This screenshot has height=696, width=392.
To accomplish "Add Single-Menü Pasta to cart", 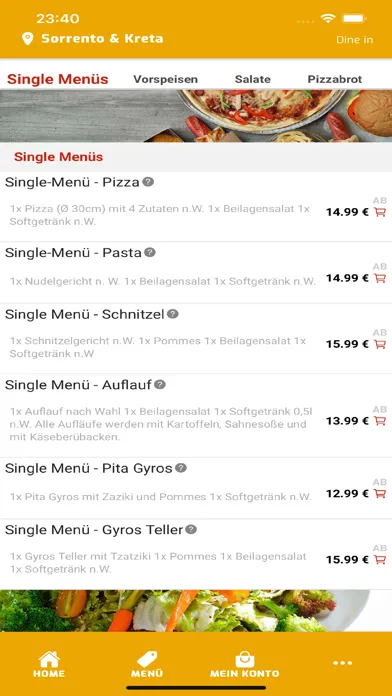I will click(x=380, y=278).
